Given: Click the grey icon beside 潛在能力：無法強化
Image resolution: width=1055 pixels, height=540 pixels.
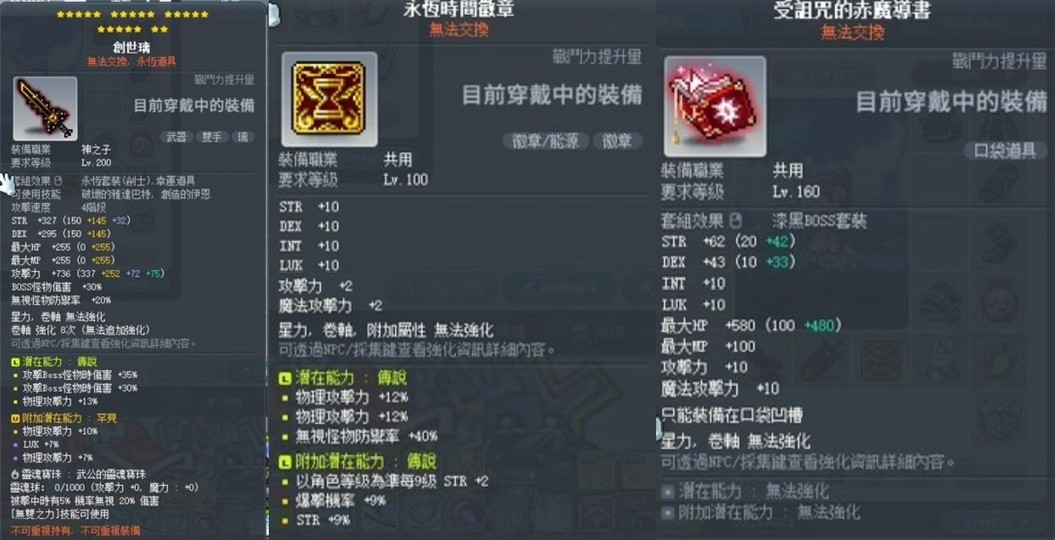Looking at the screenshot, I should pos(667,492).
